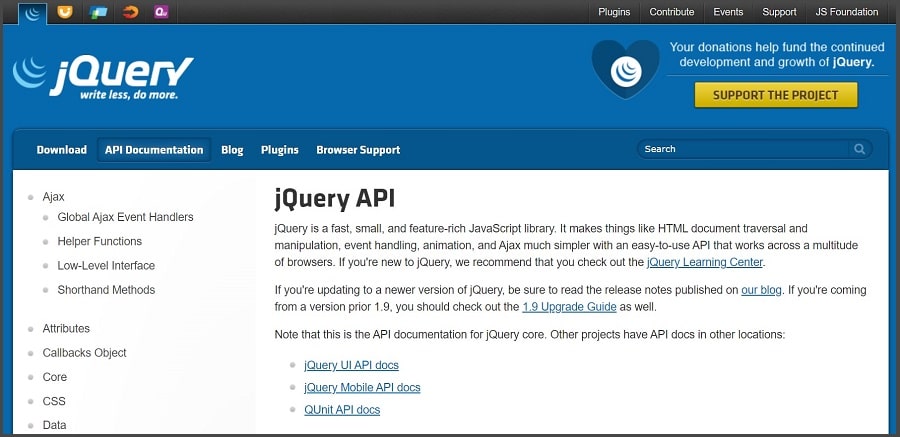Open Plugins in the main navigation
This screenshot has width=900, height=437.
(x=280, y=150)
